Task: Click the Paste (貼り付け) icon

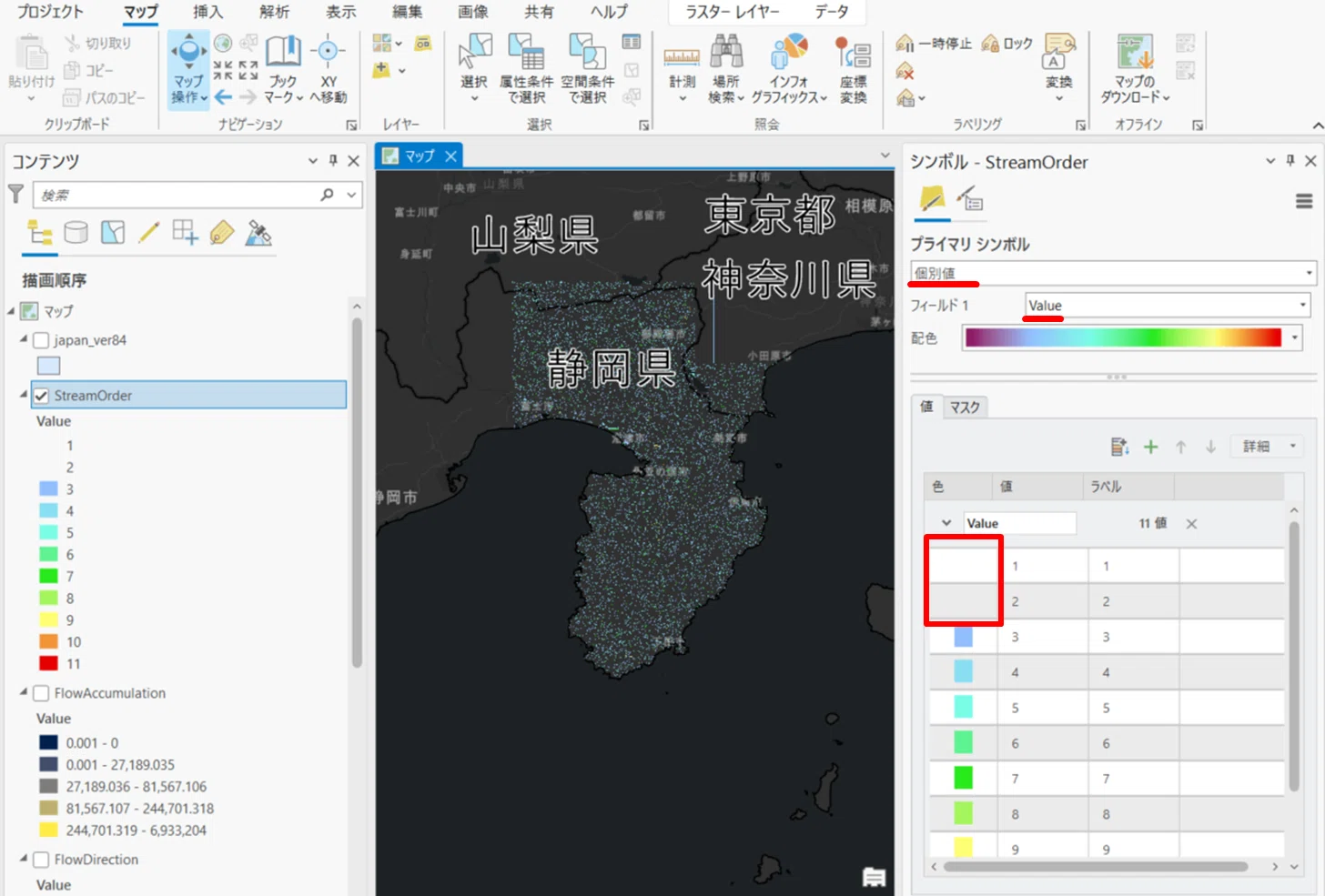Action: pos(32,54)
